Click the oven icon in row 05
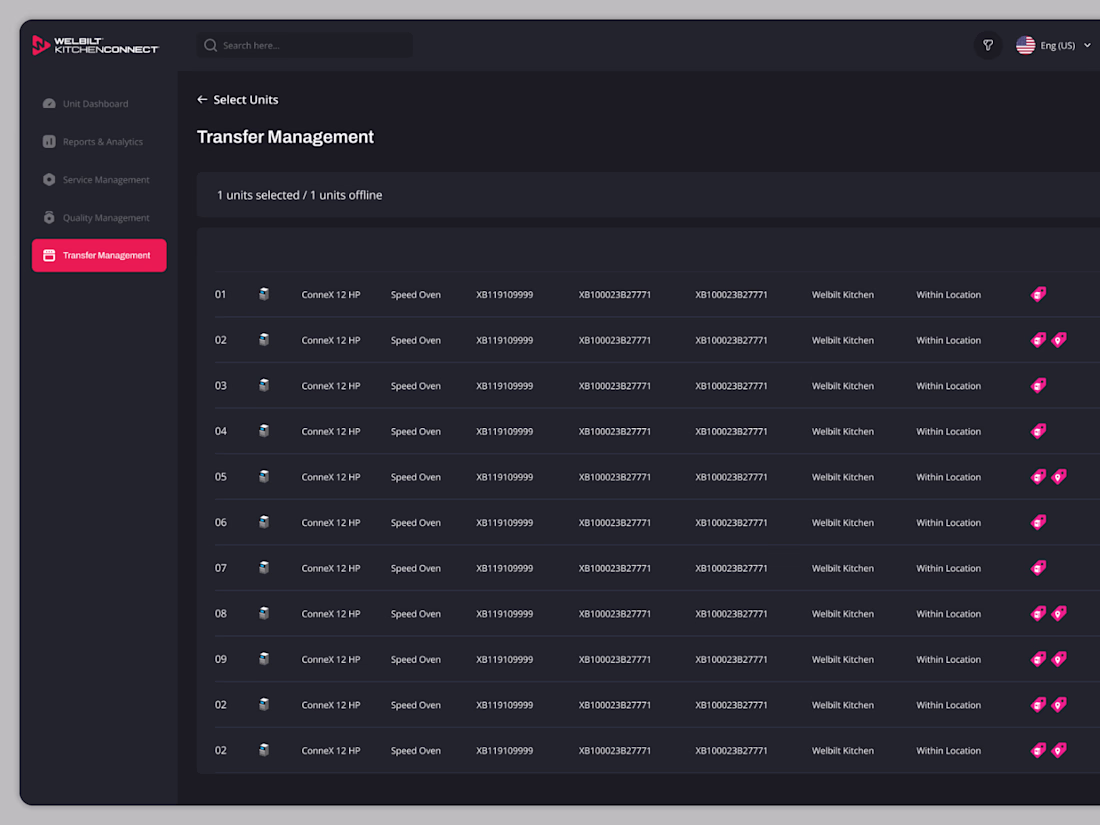Screen dimensions: 1100x825 [264, 476]
